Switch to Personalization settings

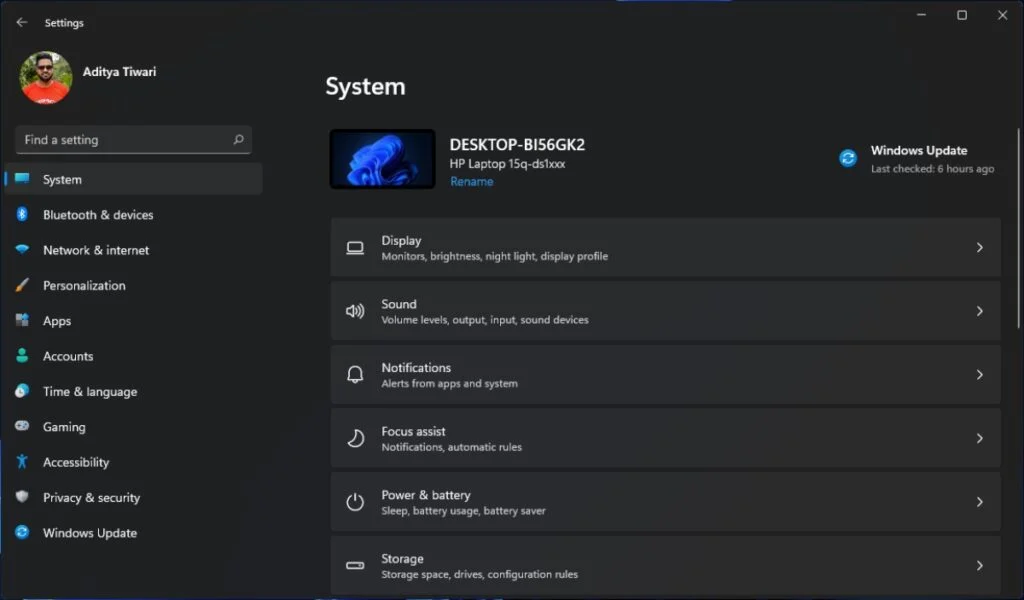(85, 285)
